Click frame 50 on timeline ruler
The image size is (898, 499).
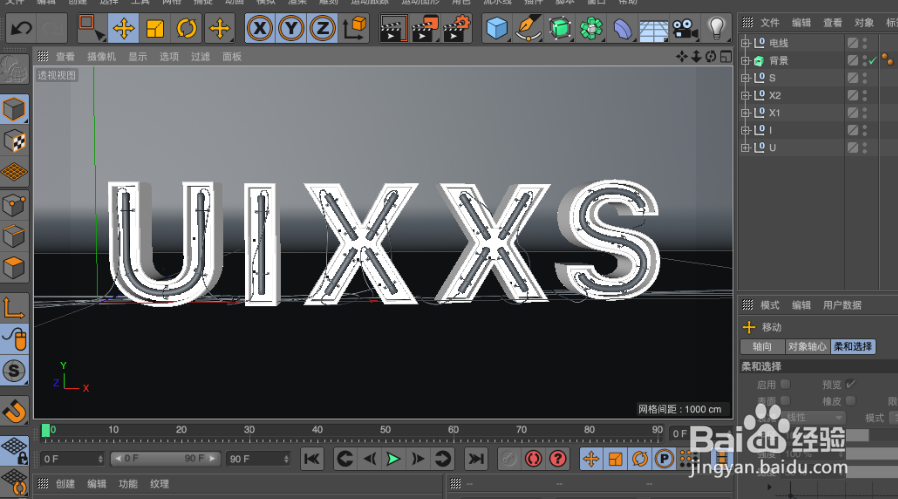tap(385, 430)
